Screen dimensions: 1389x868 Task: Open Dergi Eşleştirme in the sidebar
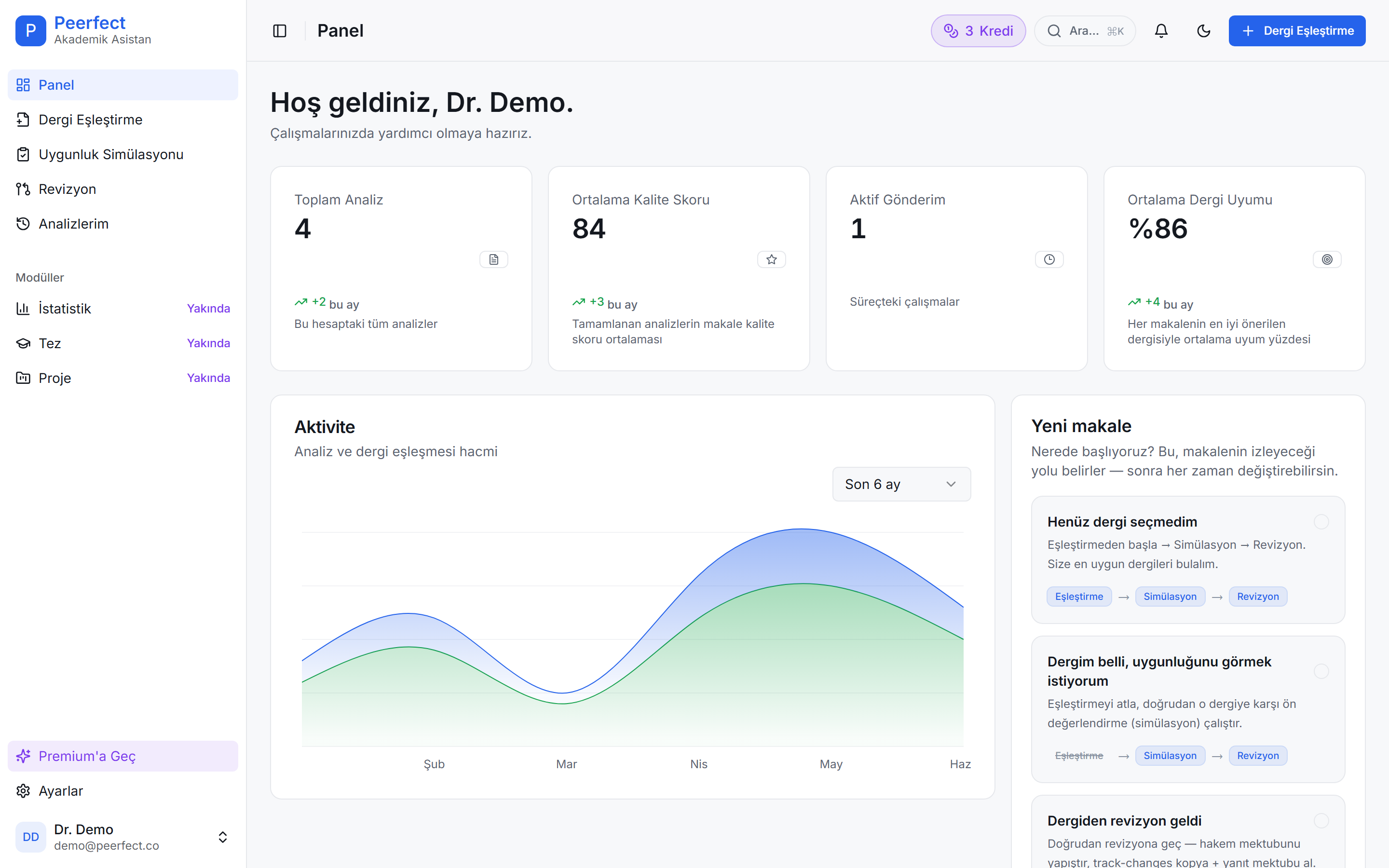tap(123, 120)
